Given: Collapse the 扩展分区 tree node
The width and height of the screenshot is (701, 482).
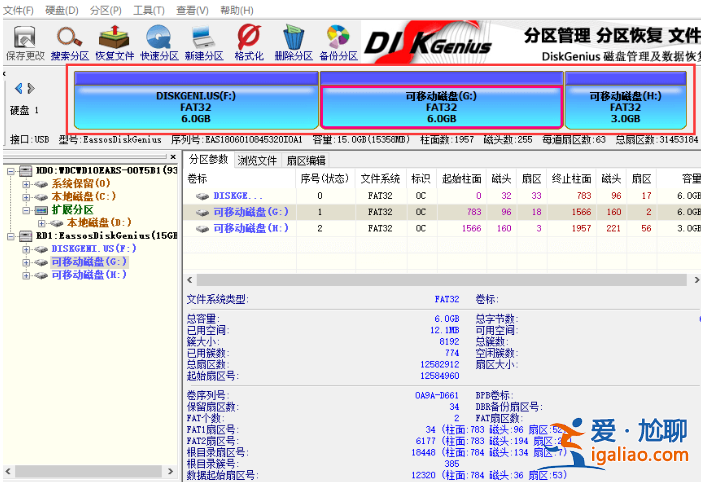Looking at the screenshot, I should point(26,210).
